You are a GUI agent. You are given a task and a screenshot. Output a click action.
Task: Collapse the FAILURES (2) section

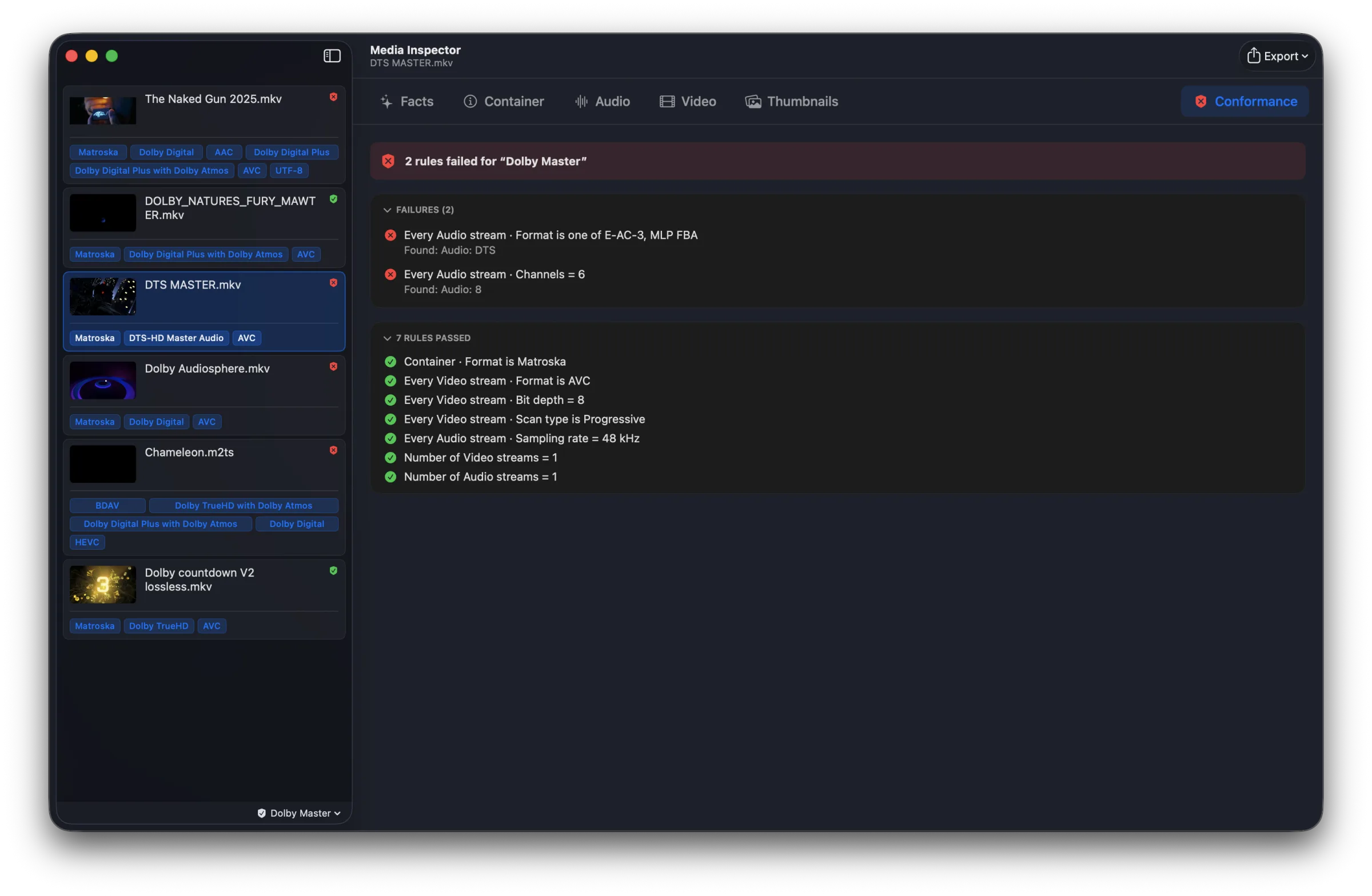click(388, 210)
